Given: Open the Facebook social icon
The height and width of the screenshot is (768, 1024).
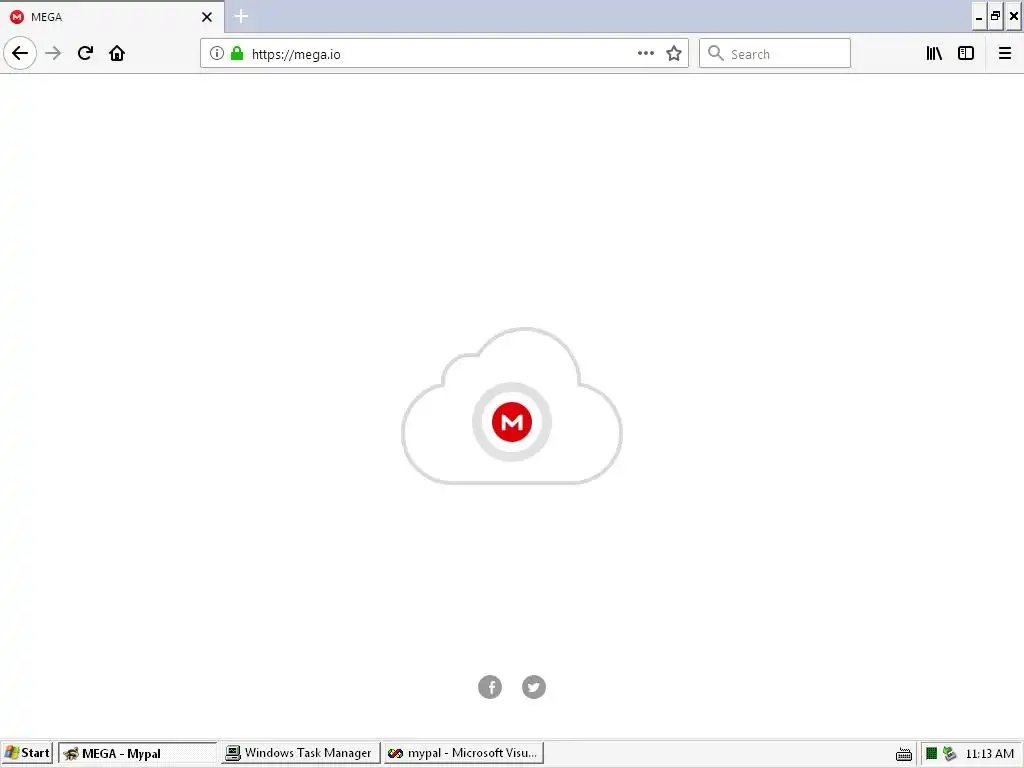Looking at the screenshot, I should click(x=490, y=687).
